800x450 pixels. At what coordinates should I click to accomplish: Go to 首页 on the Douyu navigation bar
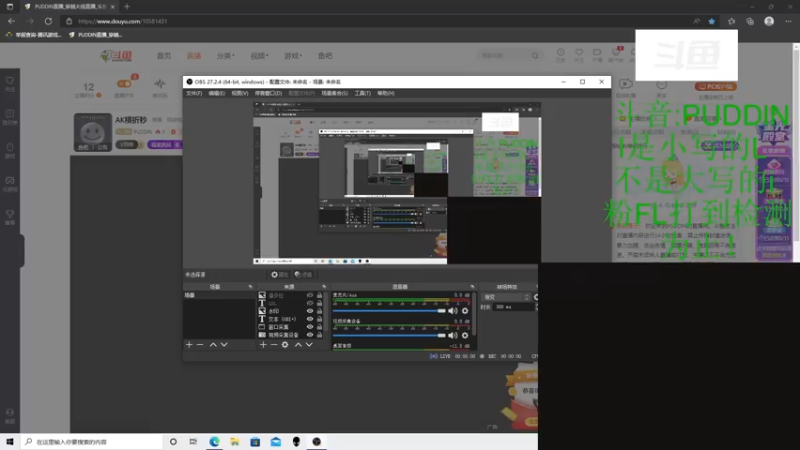click(164, 56)
